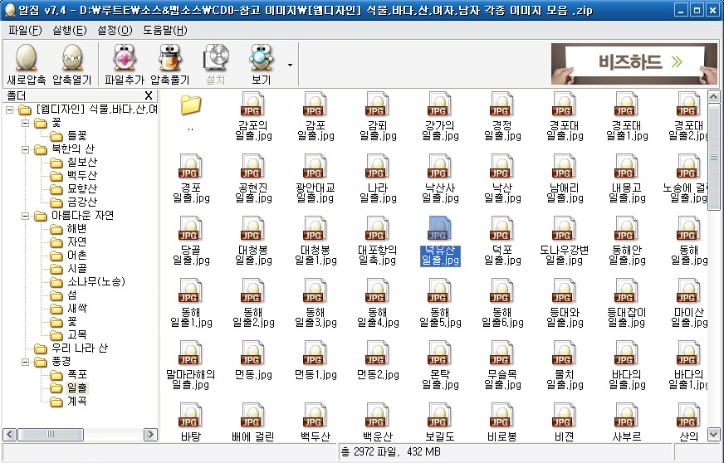
Task: Click the file list vertical scrollbar down arrow
Action: [715, 435]
